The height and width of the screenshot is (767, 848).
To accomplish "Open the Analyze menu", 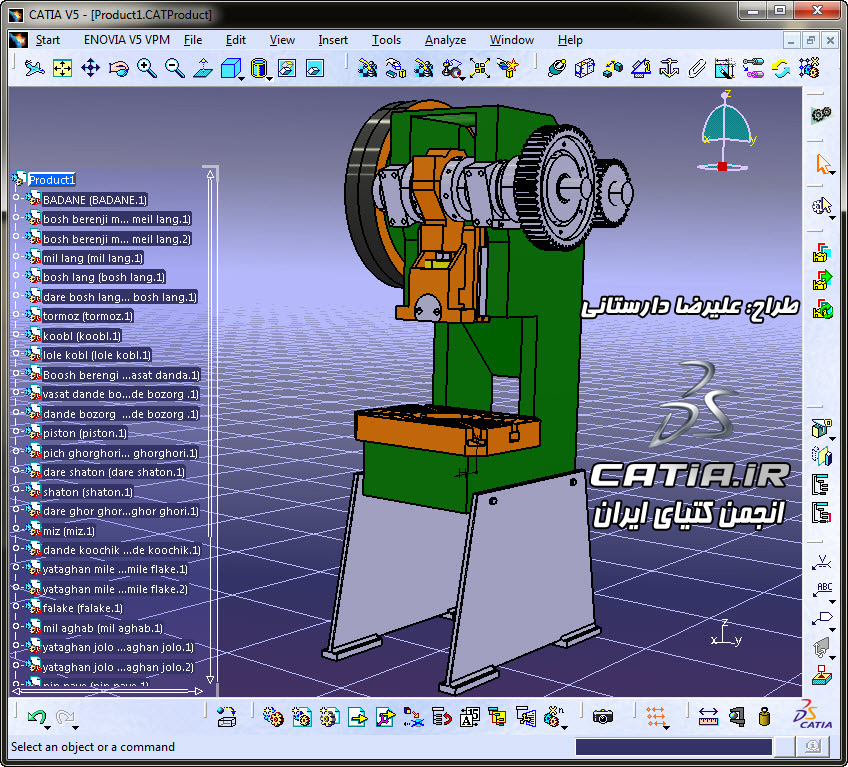I will pos(445,40).
